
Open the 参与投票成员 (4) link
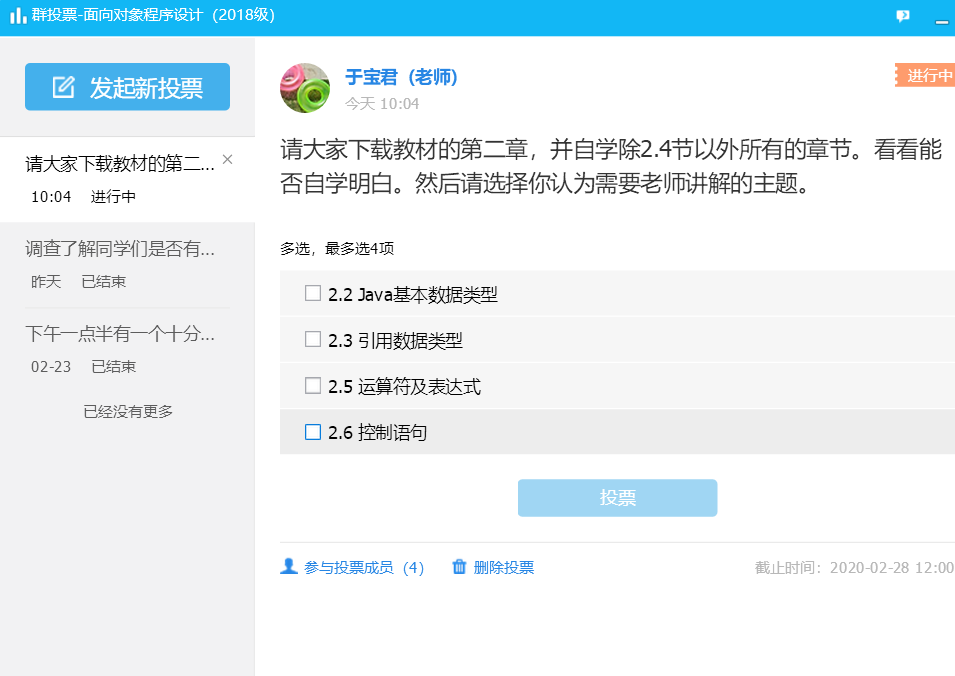[364, 568]
